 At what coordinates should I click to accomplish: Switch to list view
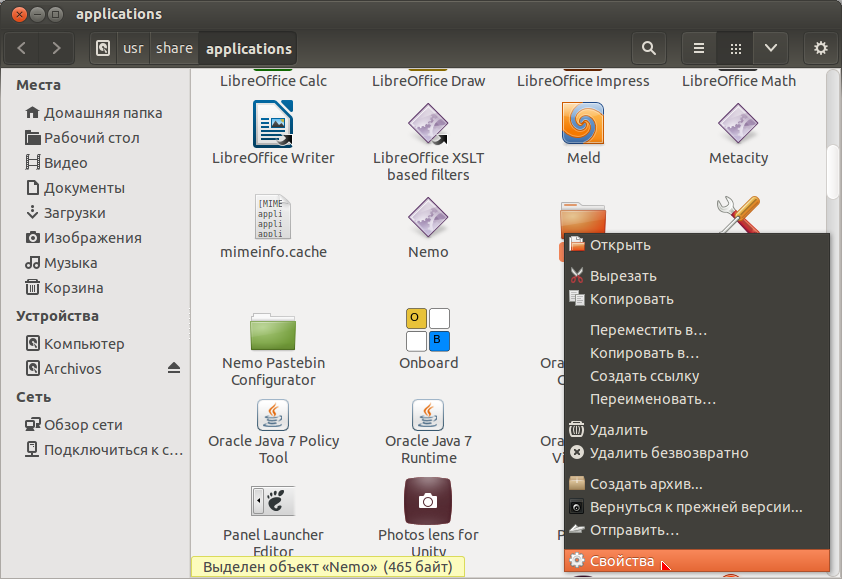tap(699, 48)
